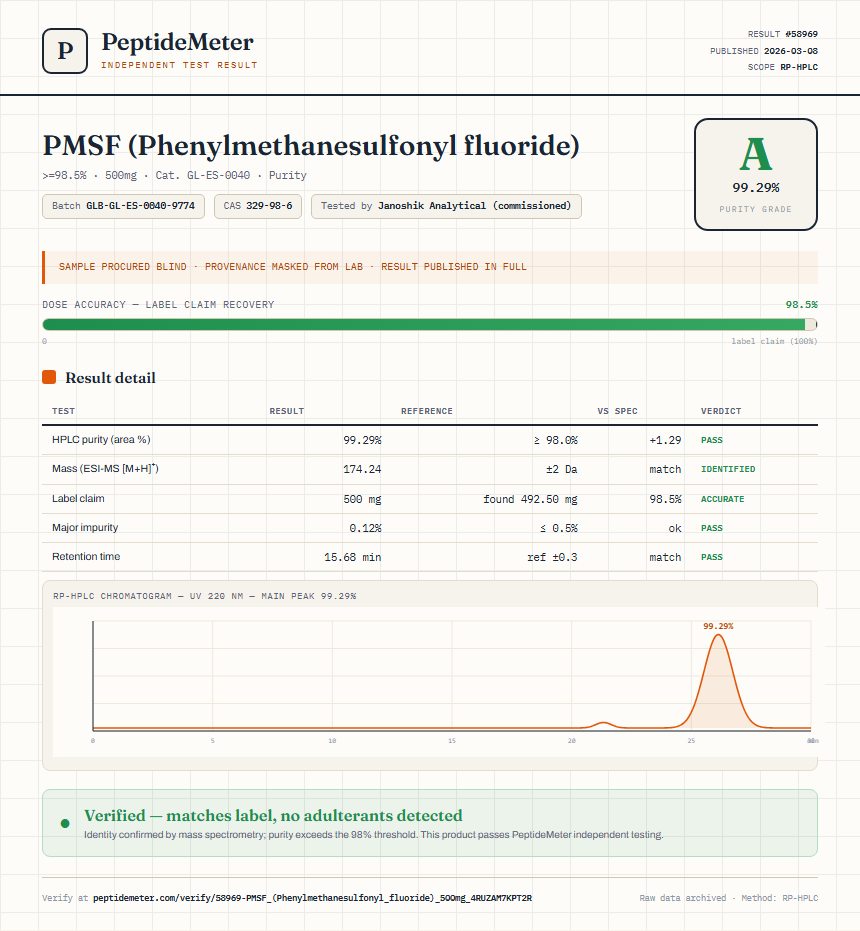
Task: Click the ±2 Da reference cell
Action: 562,469
